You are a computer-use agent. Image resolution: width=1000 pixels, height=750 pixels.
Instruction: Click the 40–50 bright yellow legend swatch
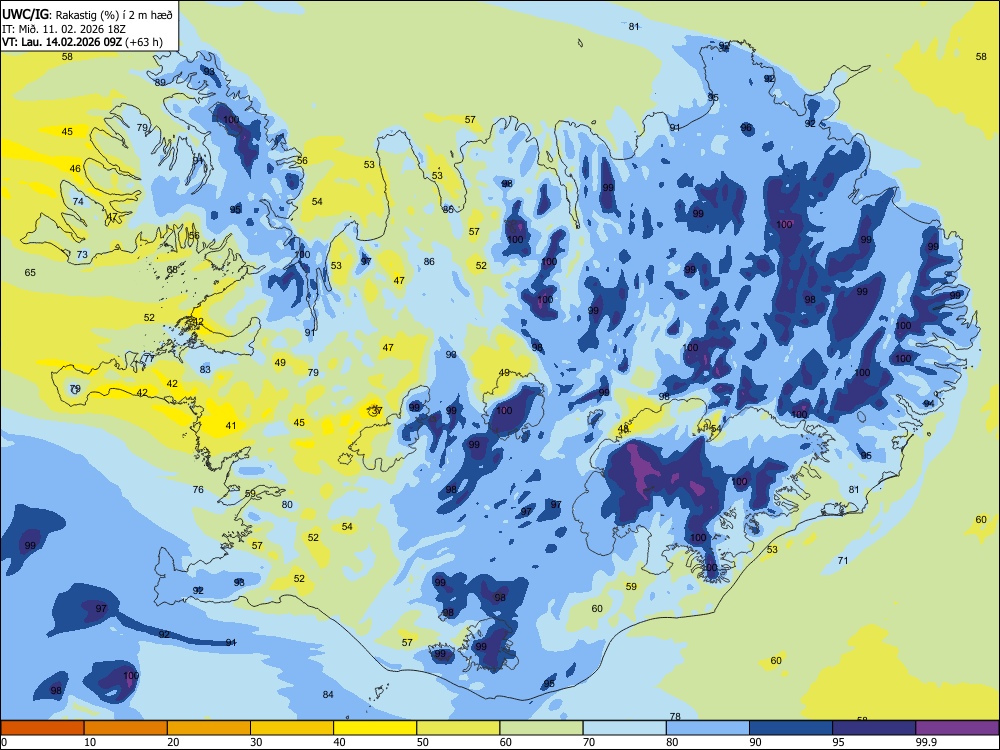coord(375,728)
